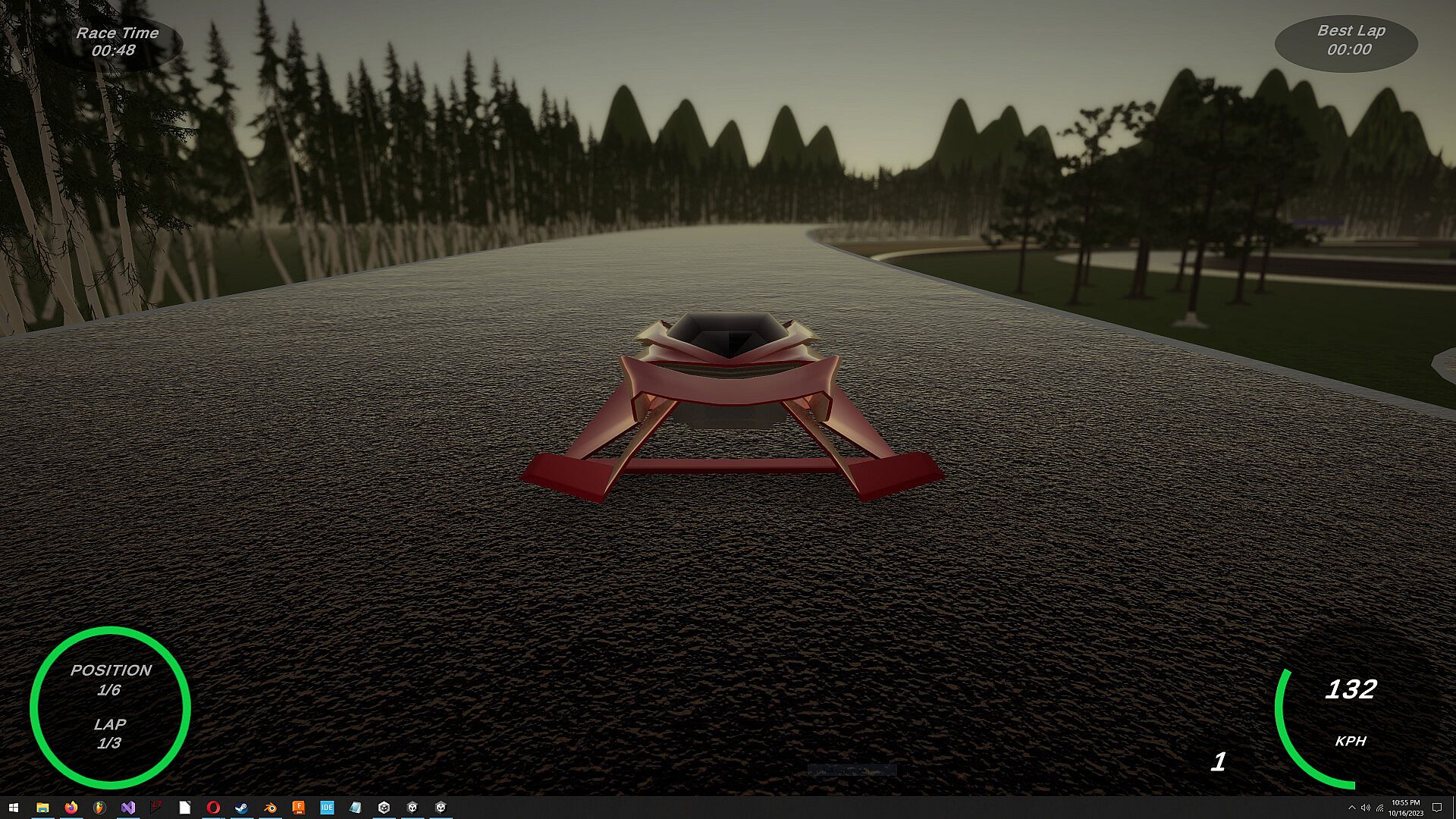
Task: Open Steam from the taskbar
Action: (x=241, y=808)
